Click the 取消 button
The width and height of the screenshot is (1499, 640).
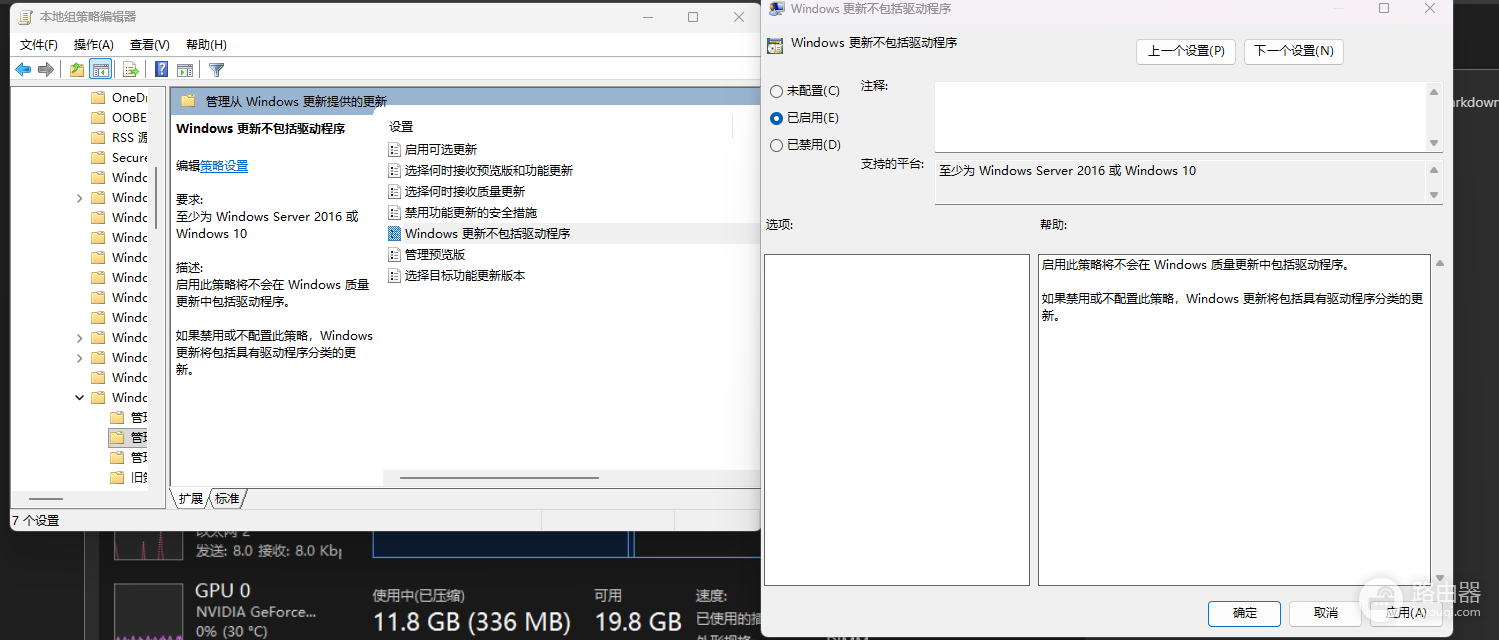pos(1325,613)
